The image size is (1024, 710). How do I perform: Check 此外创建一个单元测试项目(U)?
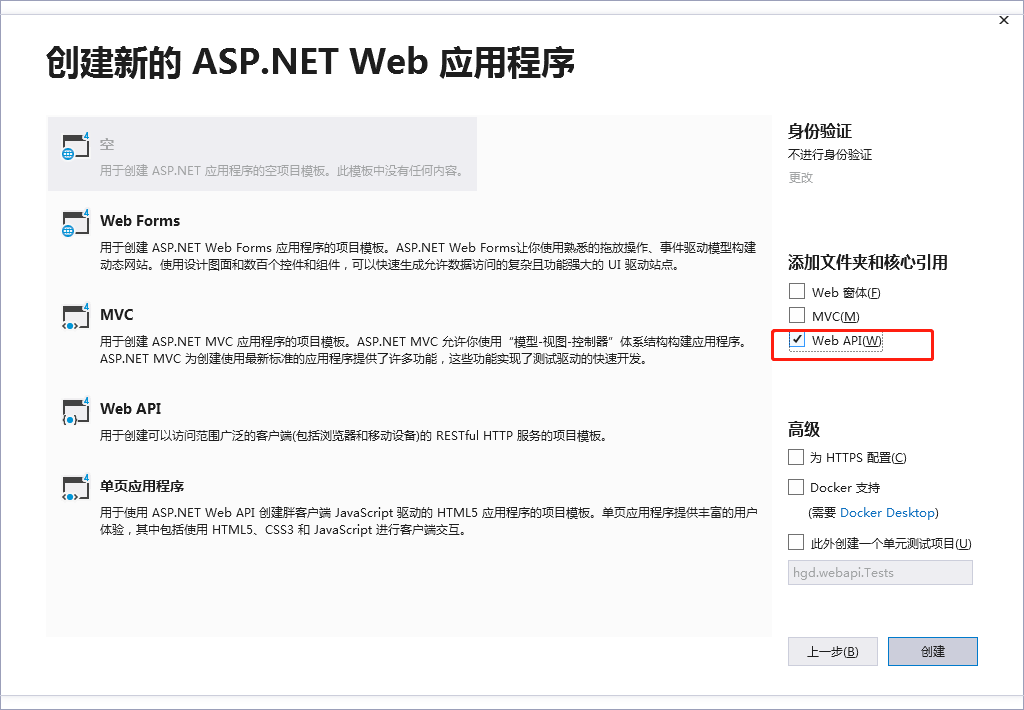coord(794,541)
